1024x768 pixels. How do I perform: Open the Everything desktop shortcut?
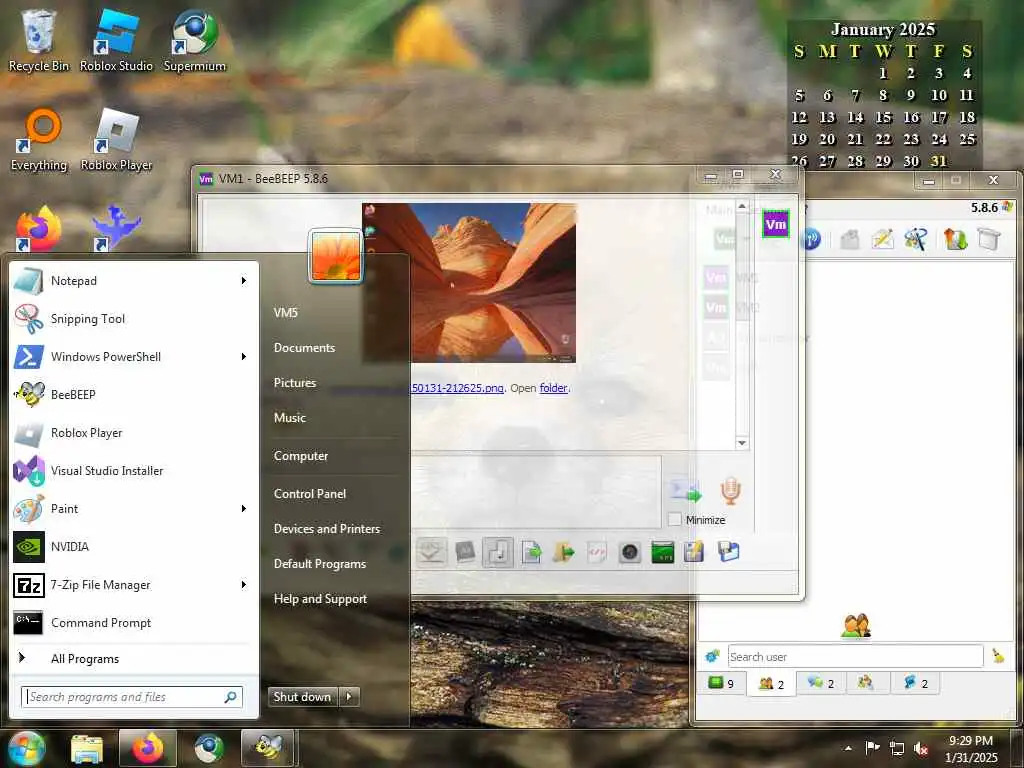click(x=39, y=140)
